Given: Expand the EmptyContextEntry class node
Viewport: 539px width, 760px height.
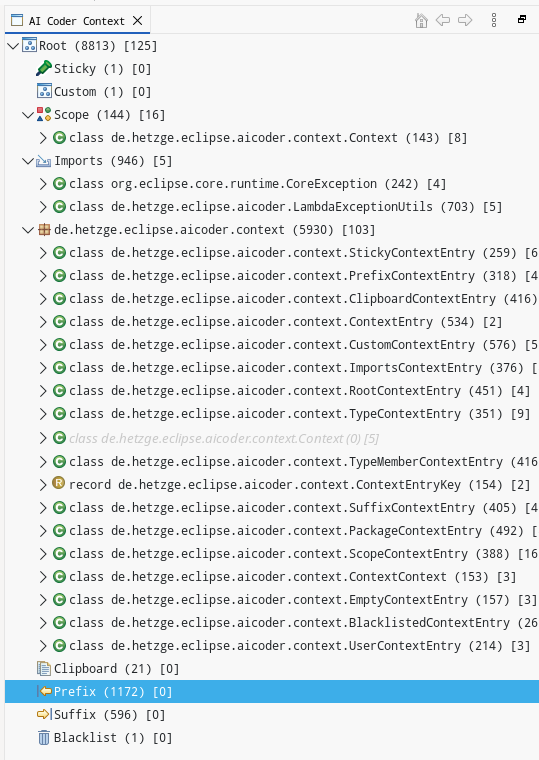Looking at the screenshot, I should pos(43,600).
